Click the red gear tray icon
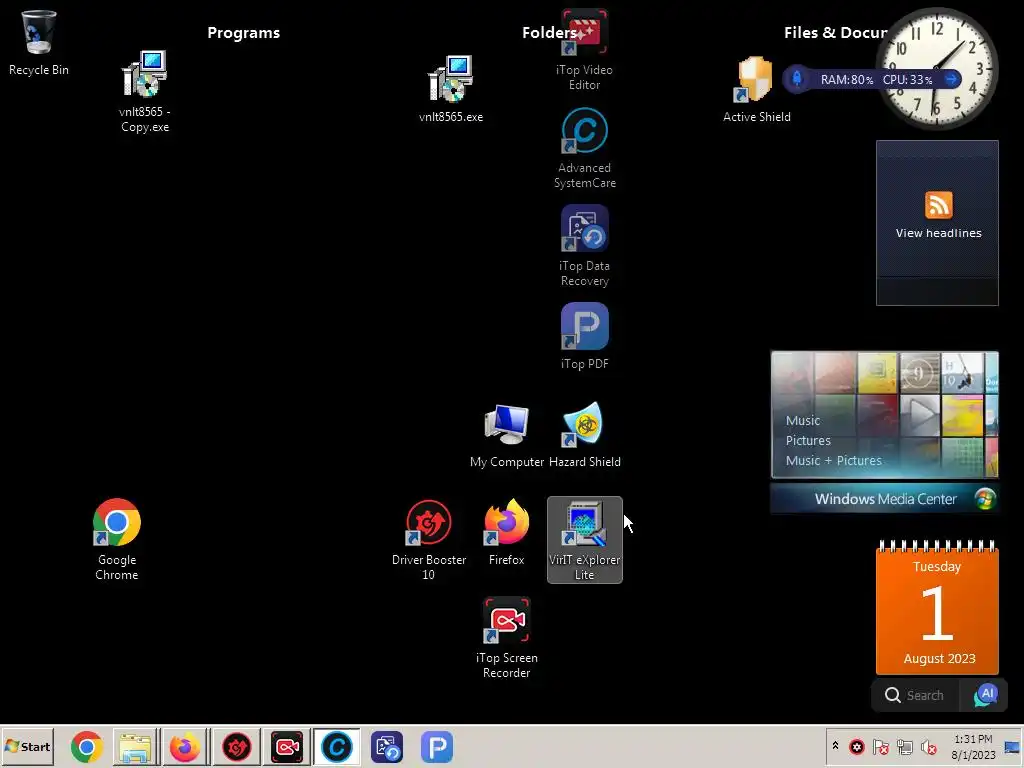This screenshot has width=1024, height=768. tap(857, 746)
